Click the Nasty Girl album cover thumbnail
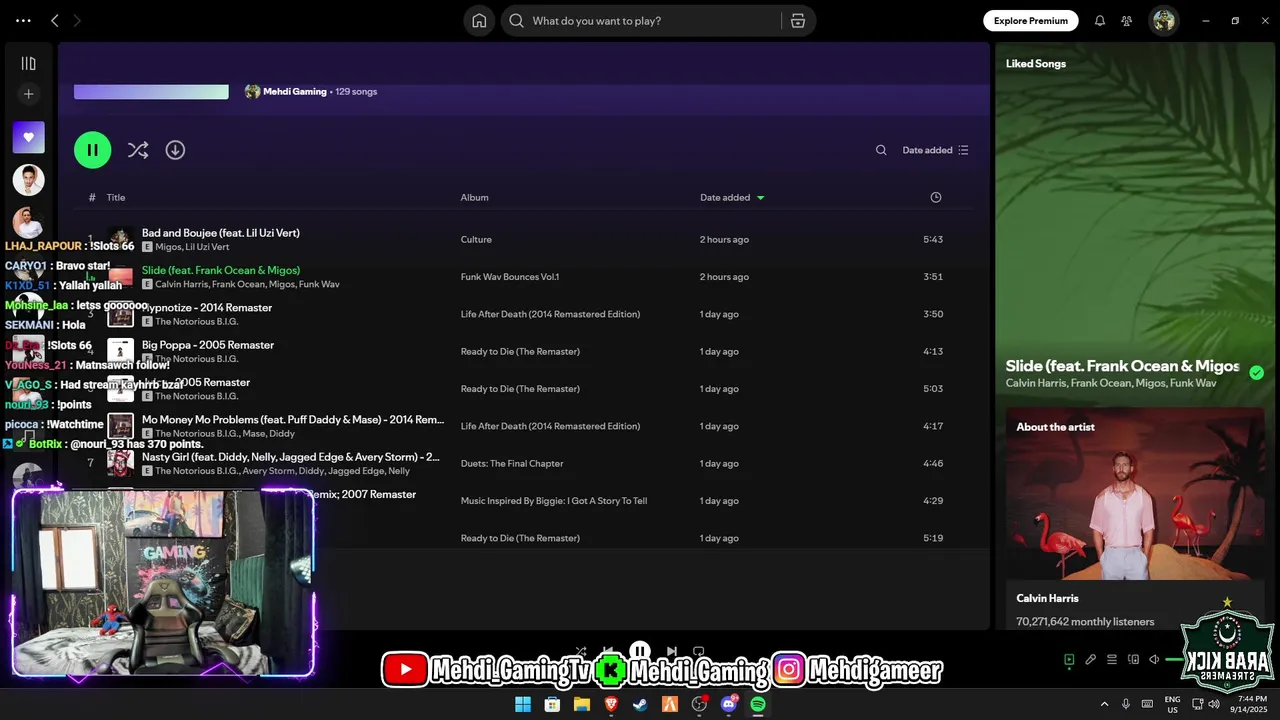1280x720 pixels. pyautogui.click(x=120, y=463)
